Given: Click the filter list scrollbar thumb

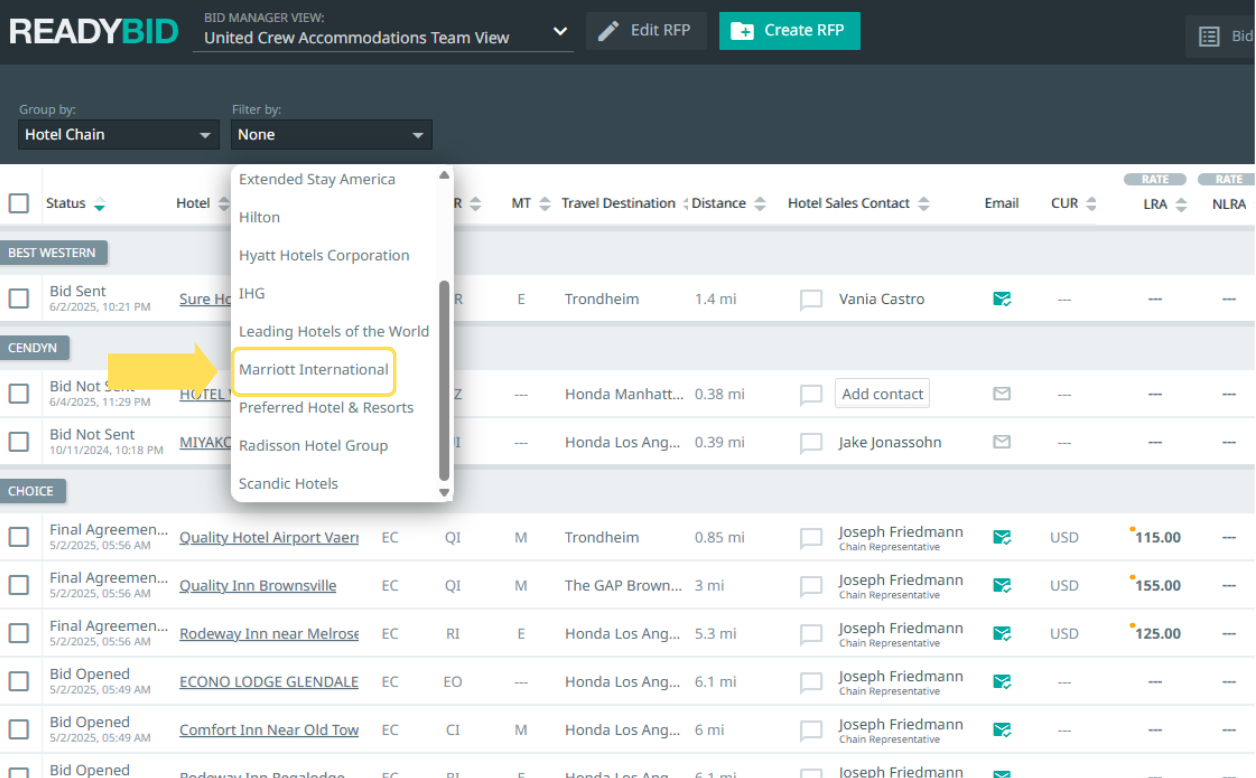Looking at the screenshot, I should tap(445, 380).
